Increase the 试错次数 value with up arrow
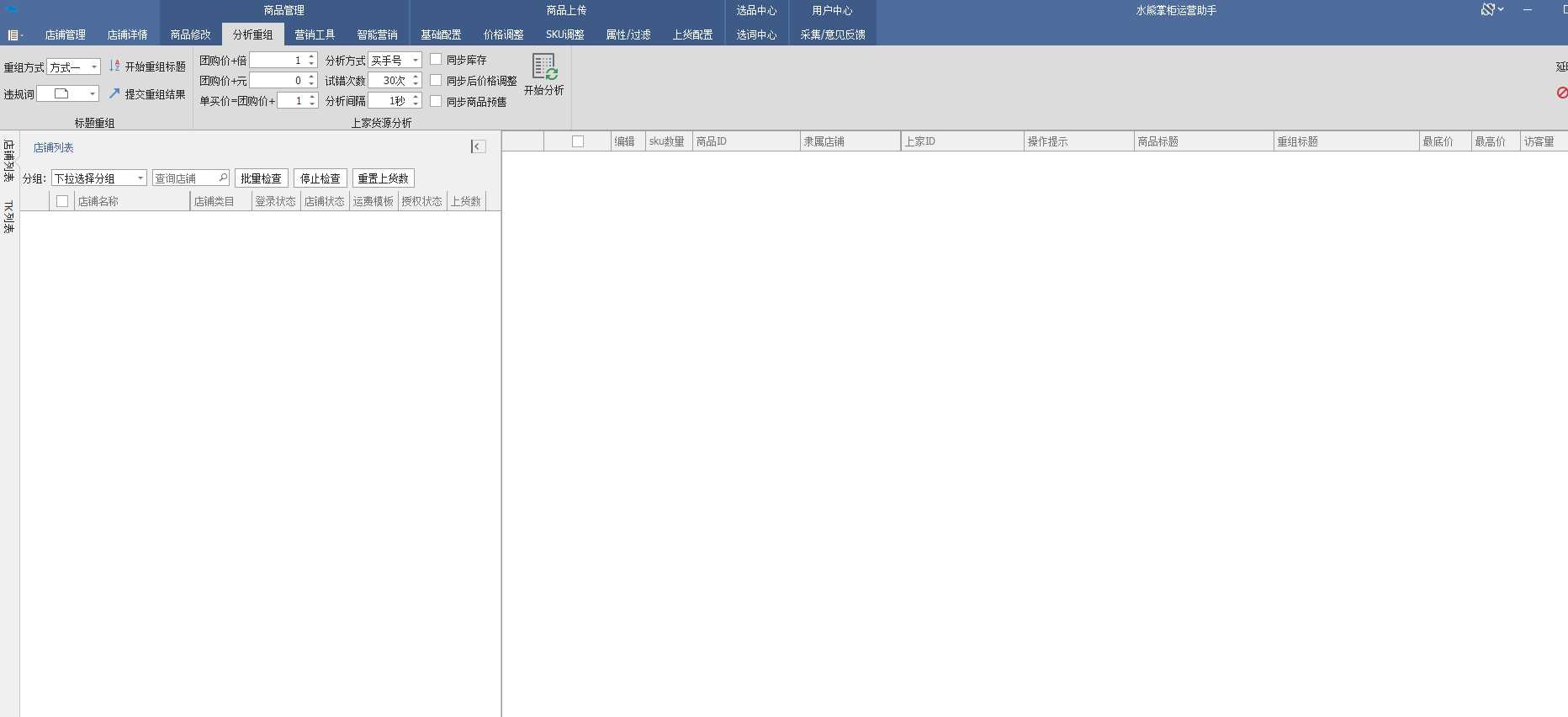1568x717 pixels. (x=416, y=77)
